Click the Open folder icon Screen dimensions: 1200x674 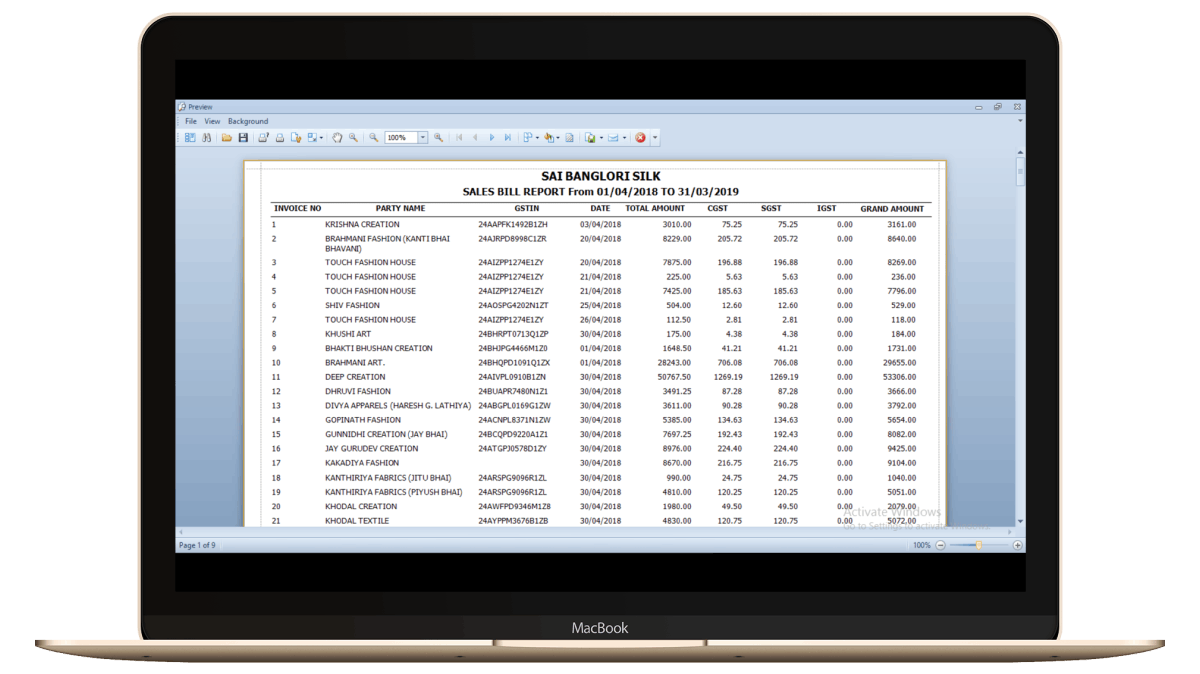[227, 137]
